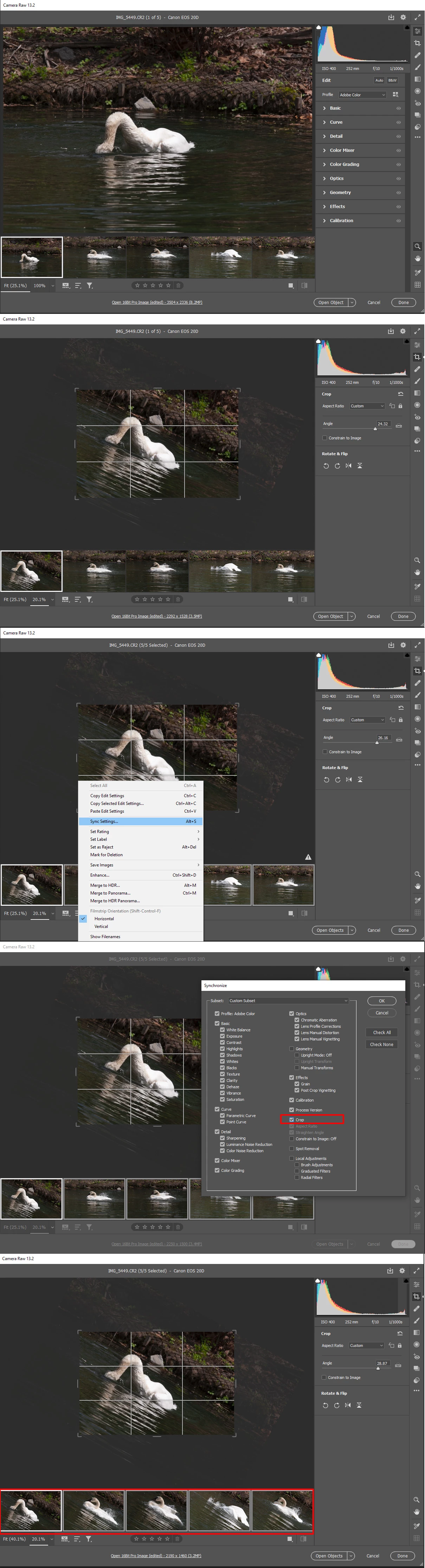Click the Auto button in the Edit panel
This screenshot has height=1568, width=425.
tap(379, 80)
